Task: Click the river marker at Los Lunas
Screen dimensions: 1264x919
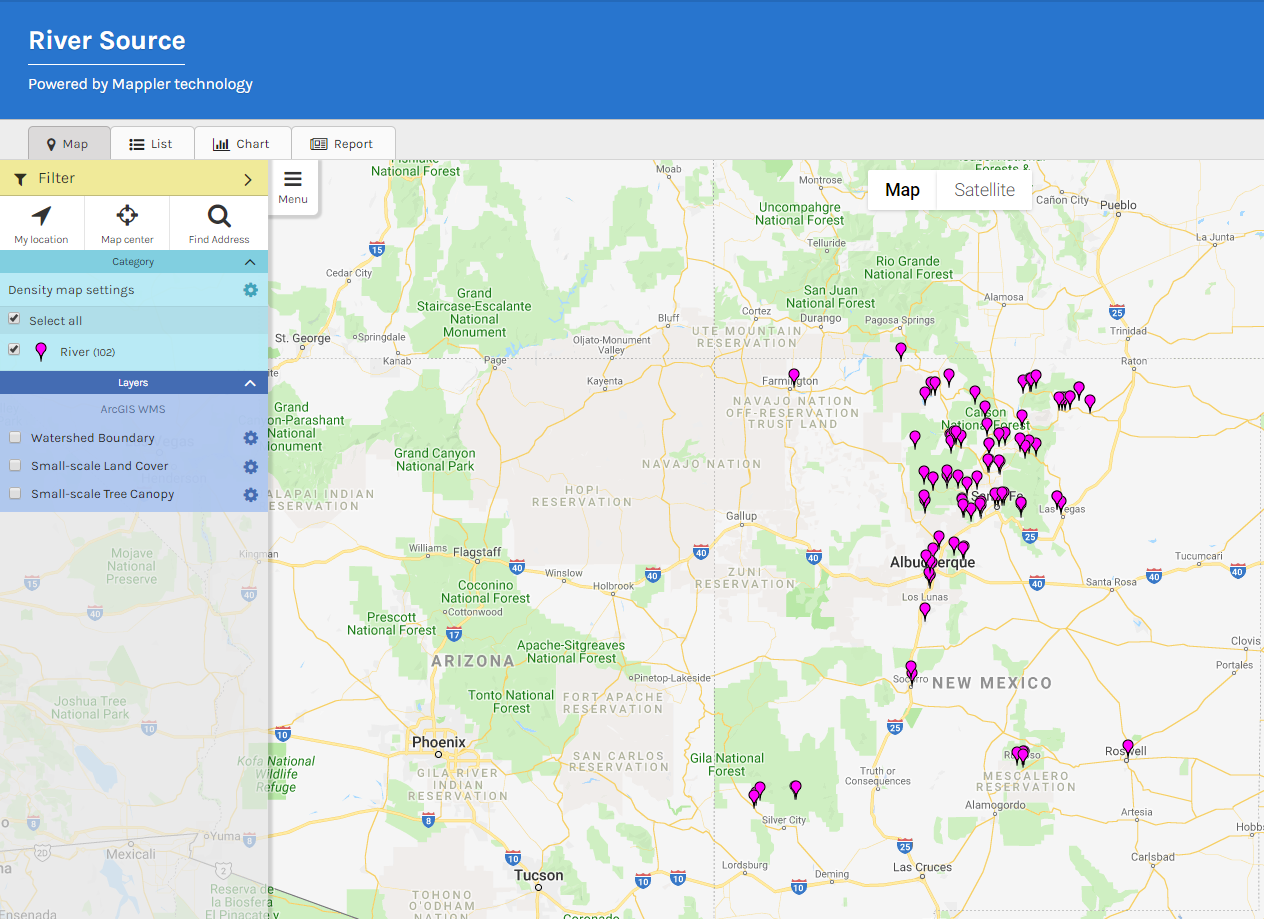Action: [x=925, y=610]
